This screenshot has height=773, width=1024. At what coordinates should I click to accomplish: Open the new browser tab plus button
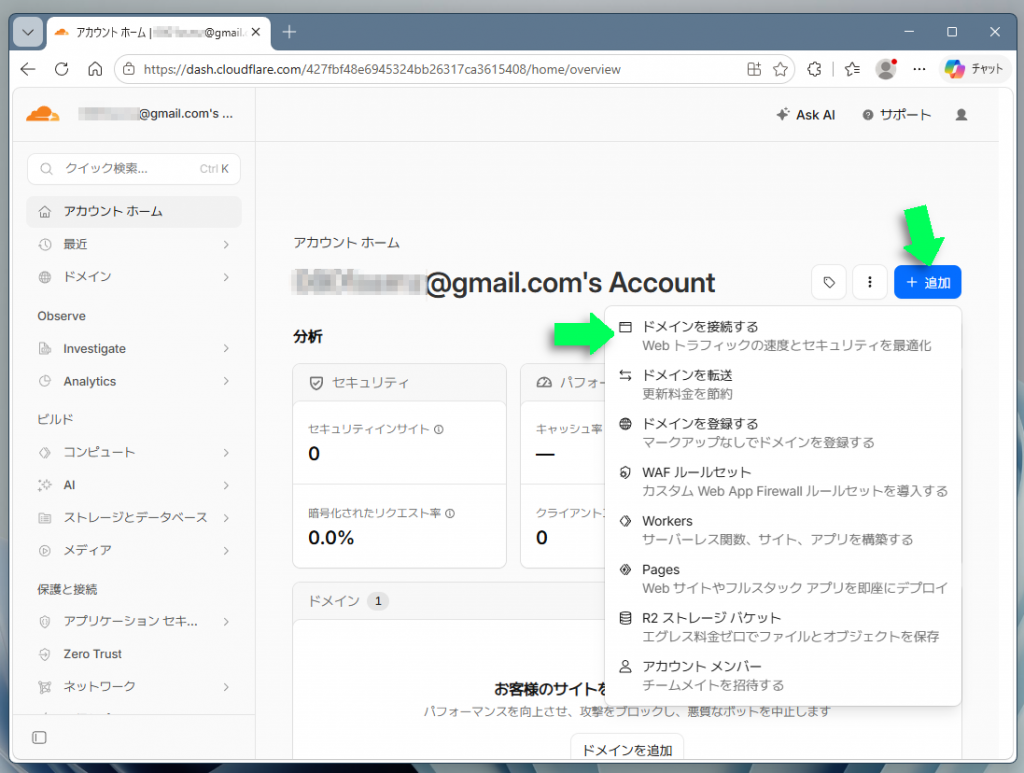(289, 32)
